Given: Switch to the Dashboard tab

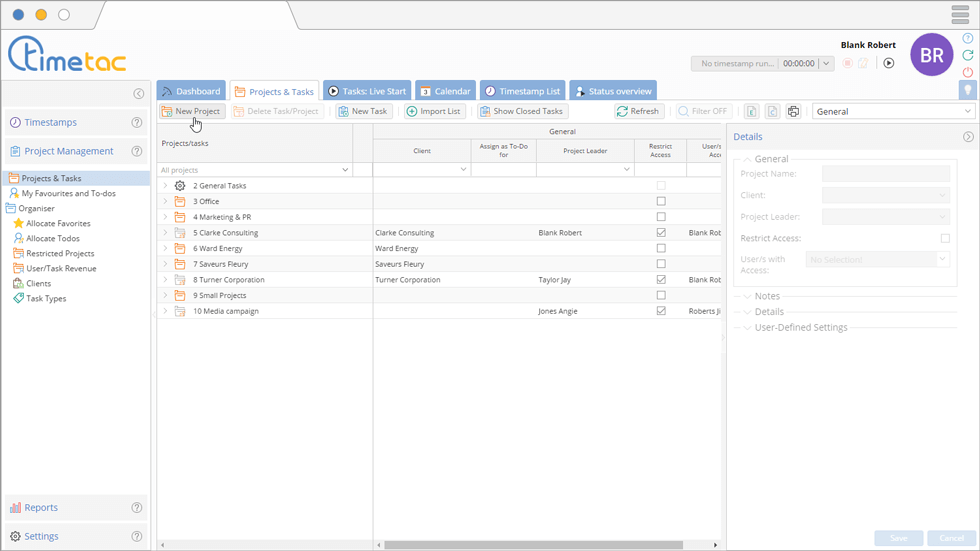Looking at the screenshot, I should 191,91.
